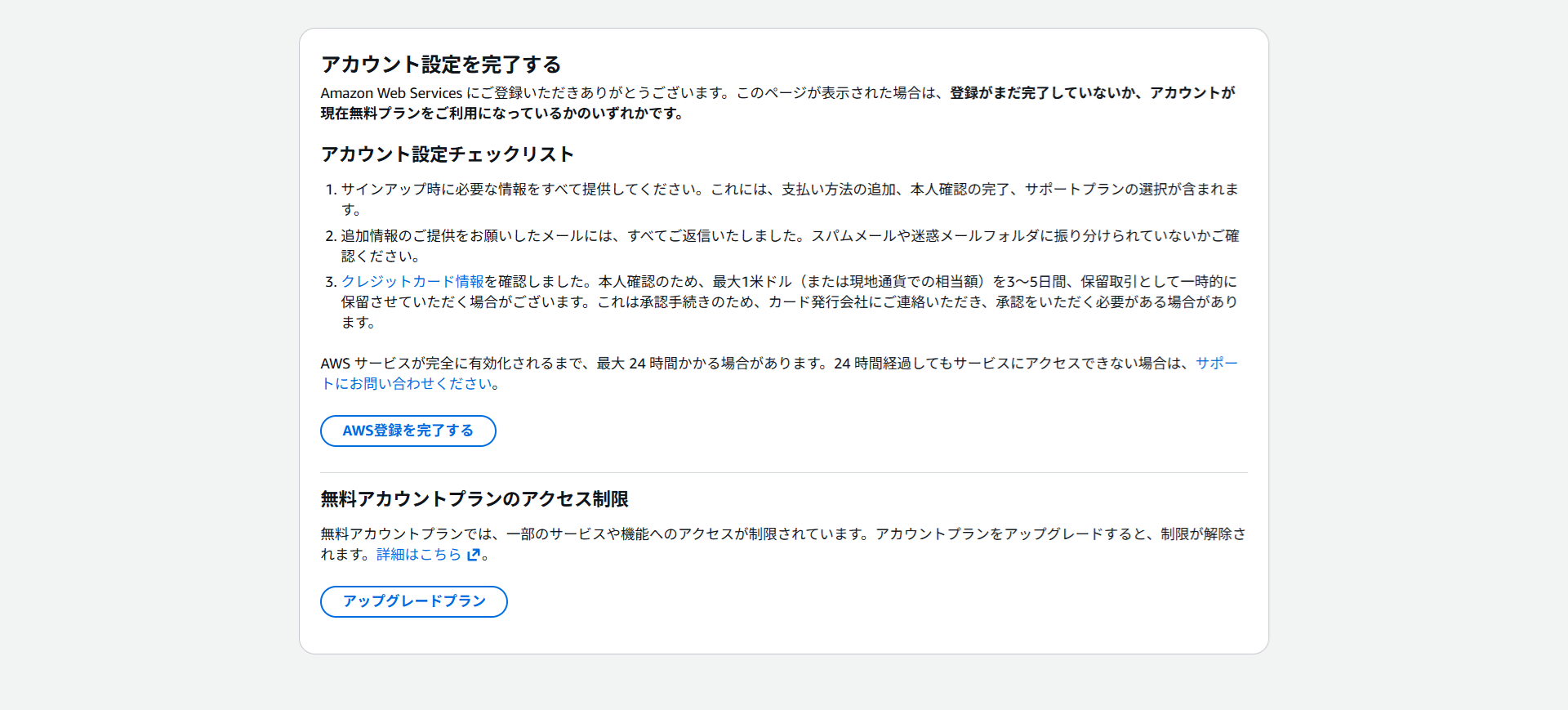Click the horizontal divider below AWS登録を完了する

click(x=783, y=472)
